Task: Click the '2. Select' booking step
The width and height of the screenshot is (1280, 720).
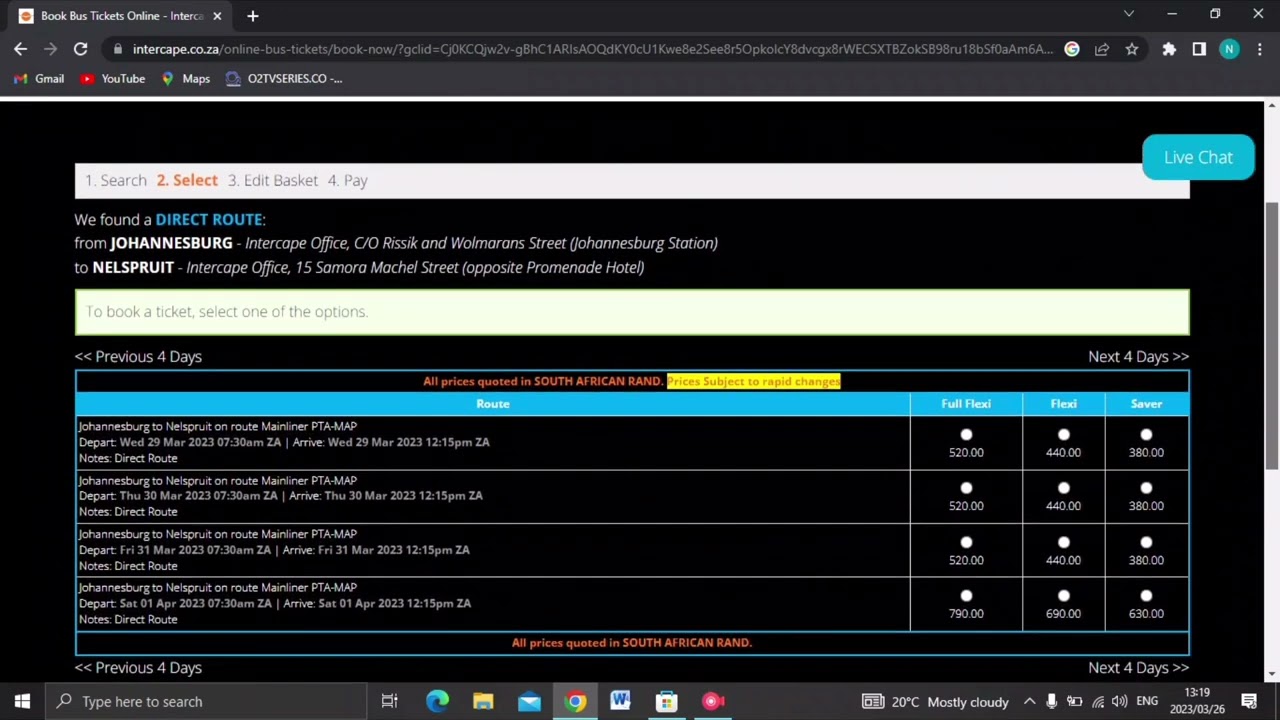Action: point(187,180)
